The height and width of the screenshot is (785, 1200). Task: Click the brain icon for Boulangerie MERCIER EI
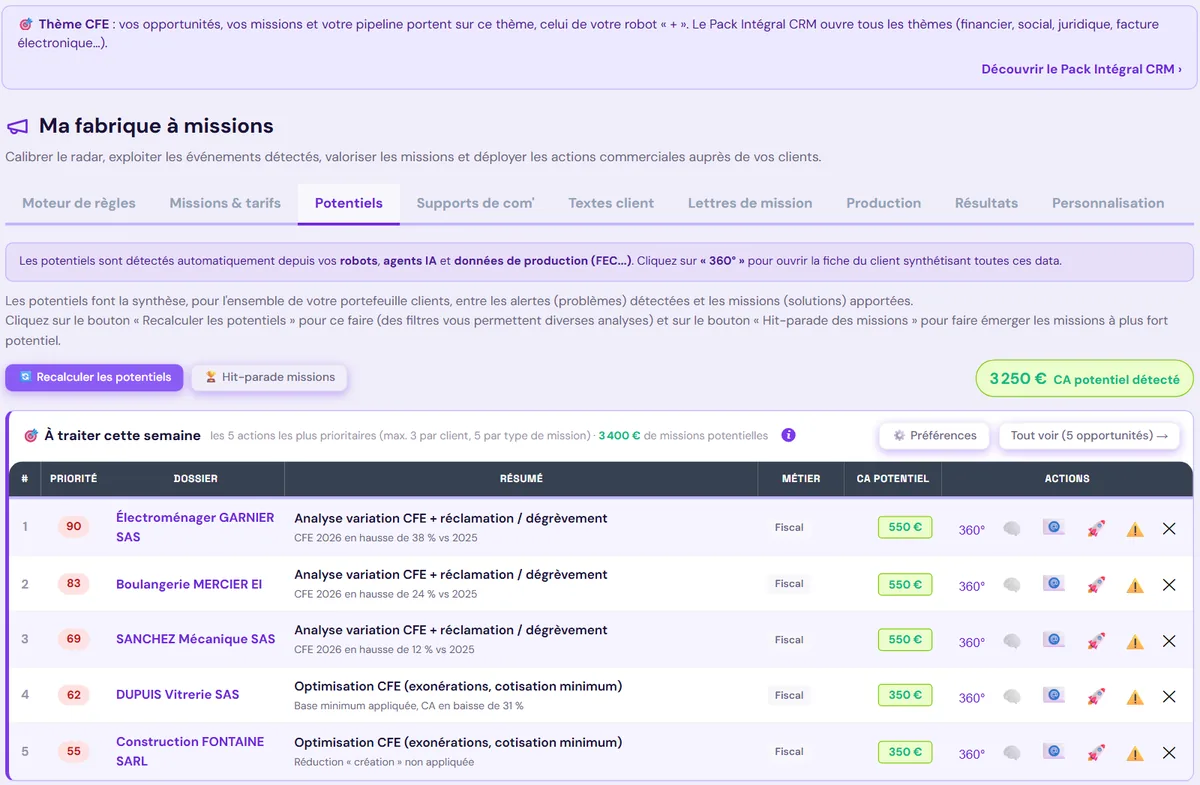1012,584
